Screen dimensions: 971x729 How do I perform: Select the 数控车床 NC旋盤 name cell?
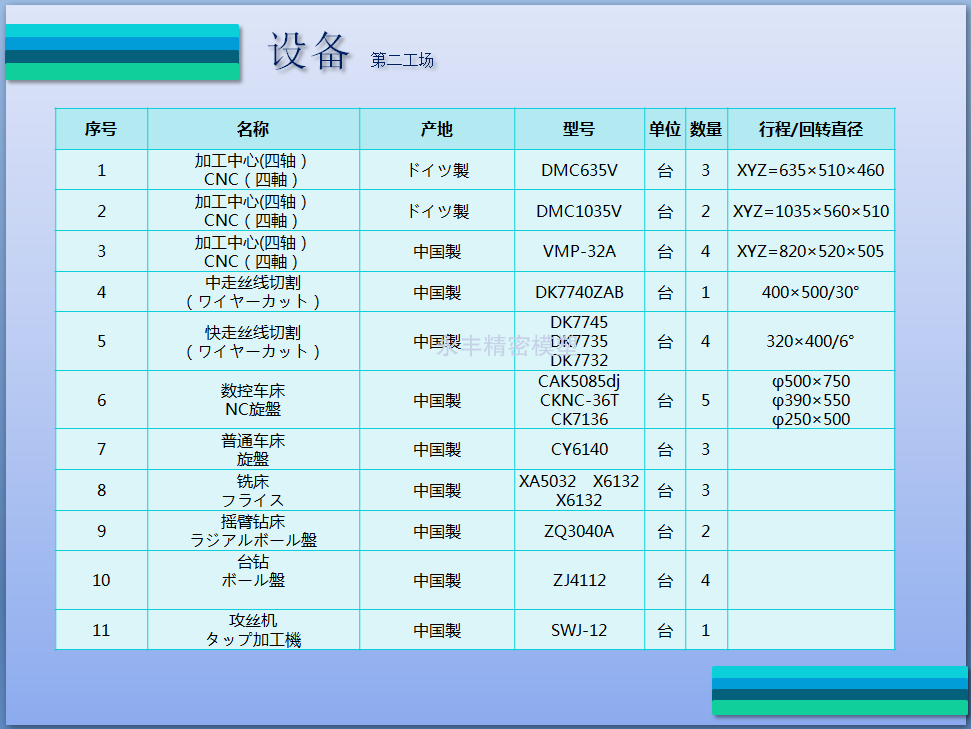[253, 399]
